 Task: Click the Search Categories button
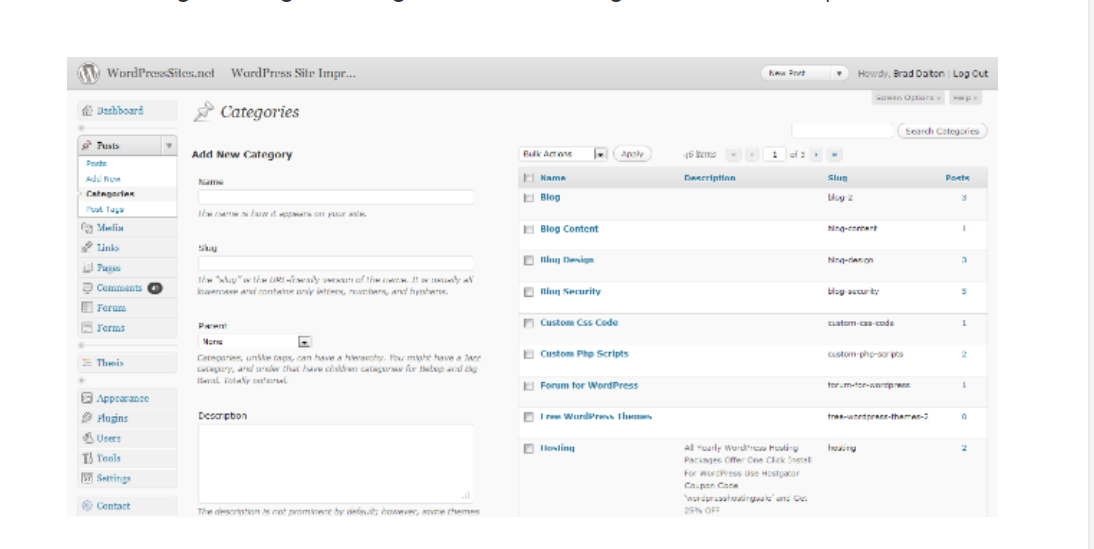942,130
